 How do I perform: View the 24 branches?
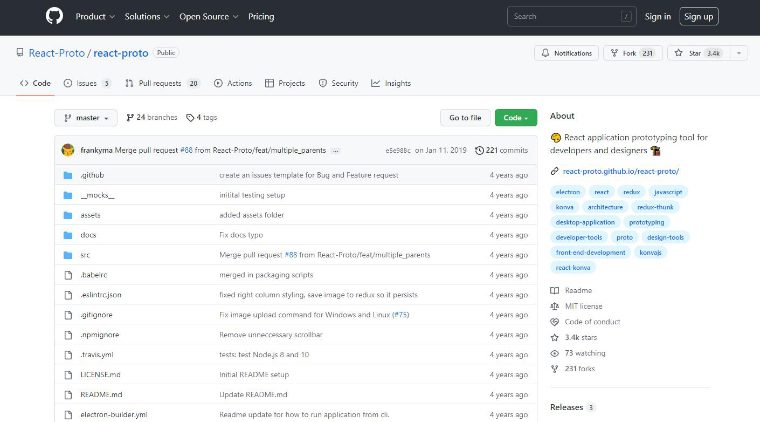(152, 117)
